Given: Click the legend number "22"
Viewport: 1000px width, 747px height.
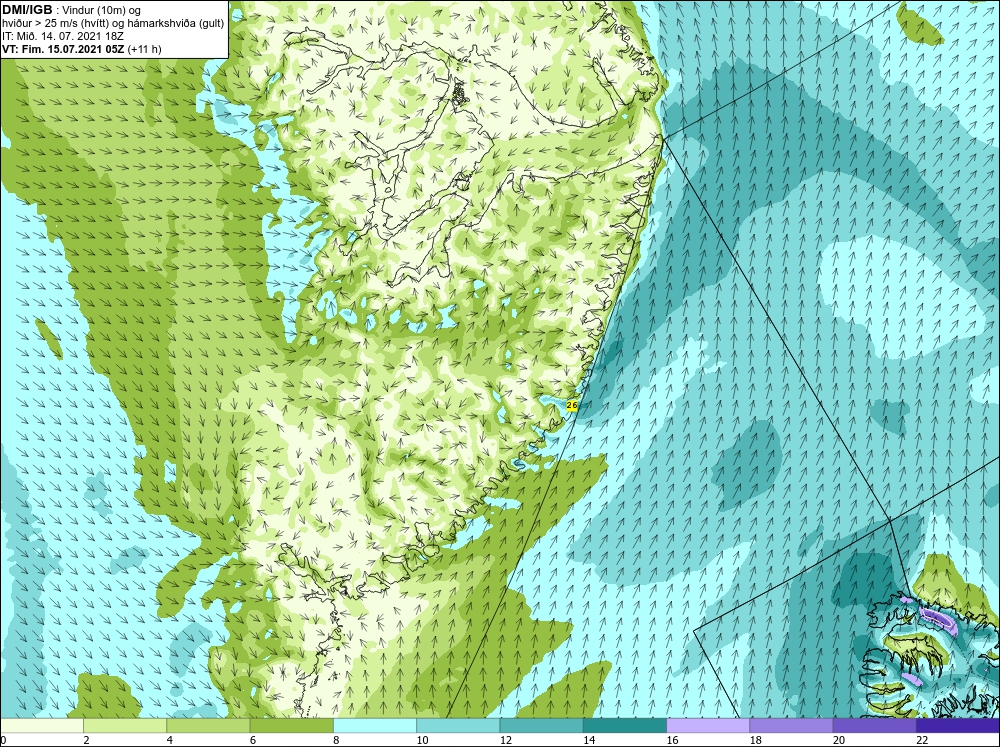Looking at the screenshot, I should point(922,740).
